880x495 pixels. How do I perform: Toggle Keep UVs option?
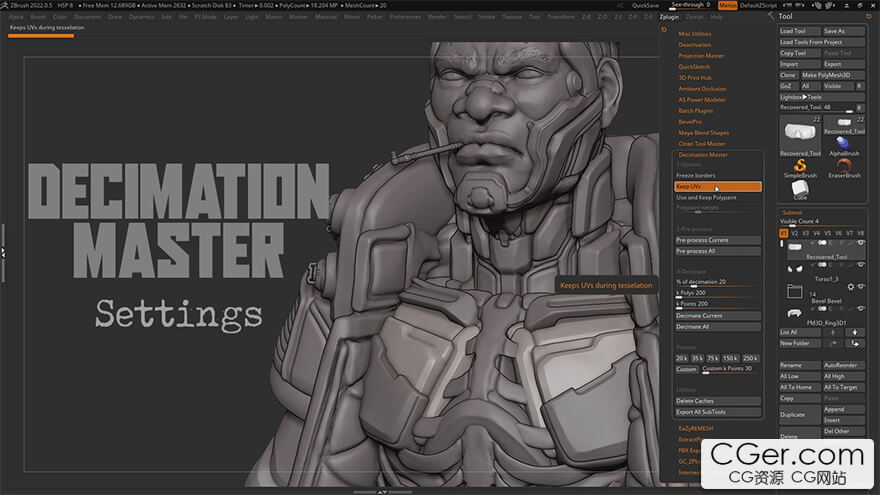click(x=718, y=186)
